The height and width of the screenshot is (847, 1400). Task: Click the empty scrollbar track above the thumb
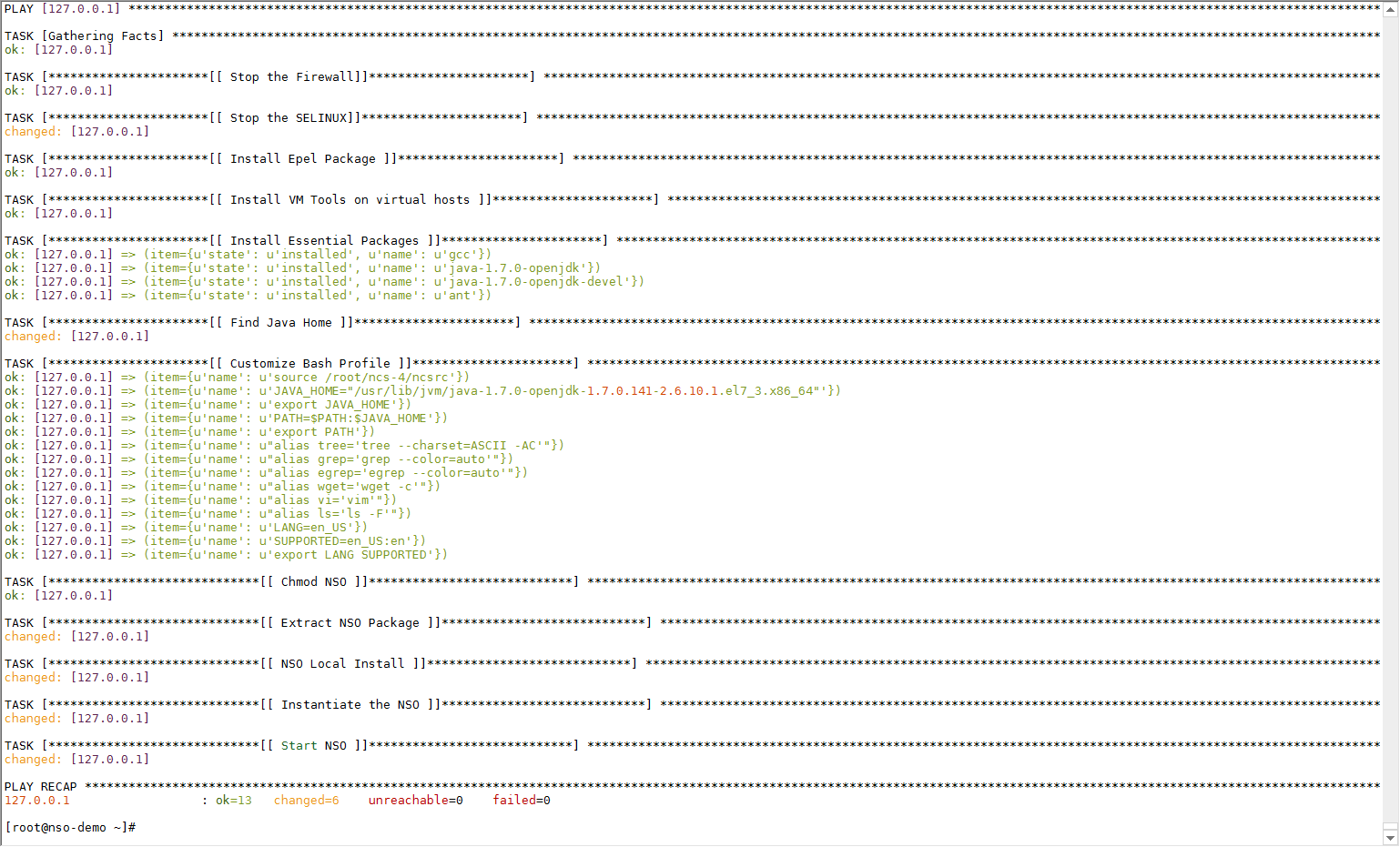(x=1390, y=417)
